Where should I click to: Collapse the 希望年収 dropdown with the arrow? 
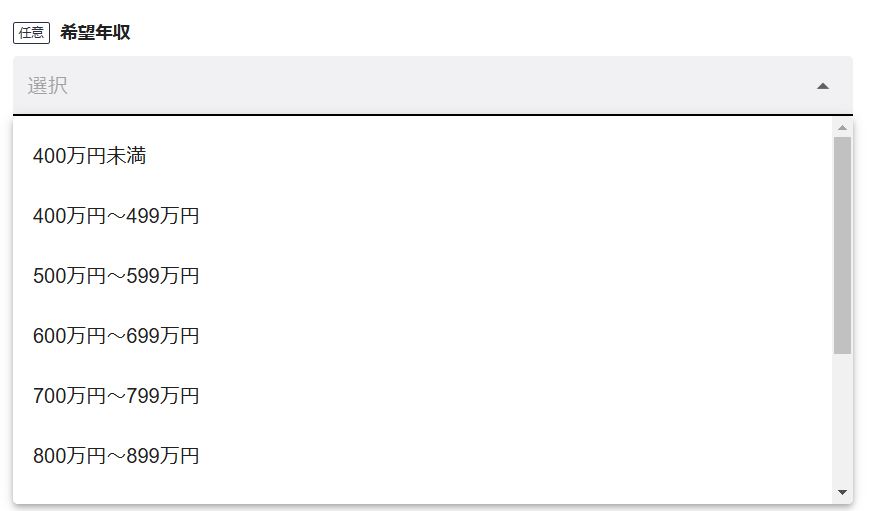coord(822,86)
